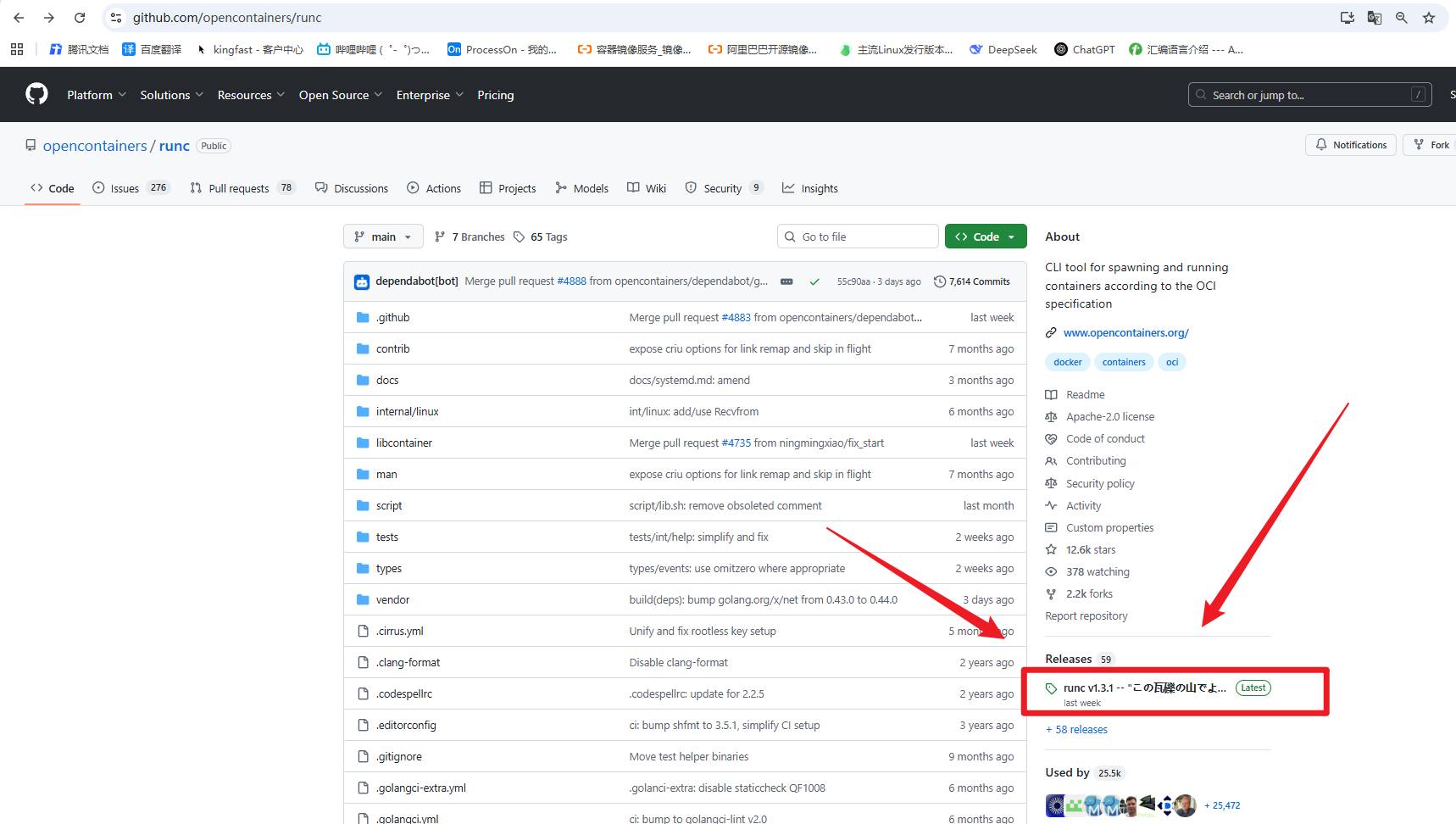
Task: Open the 378 watching link
Action: coord(1098,571)
